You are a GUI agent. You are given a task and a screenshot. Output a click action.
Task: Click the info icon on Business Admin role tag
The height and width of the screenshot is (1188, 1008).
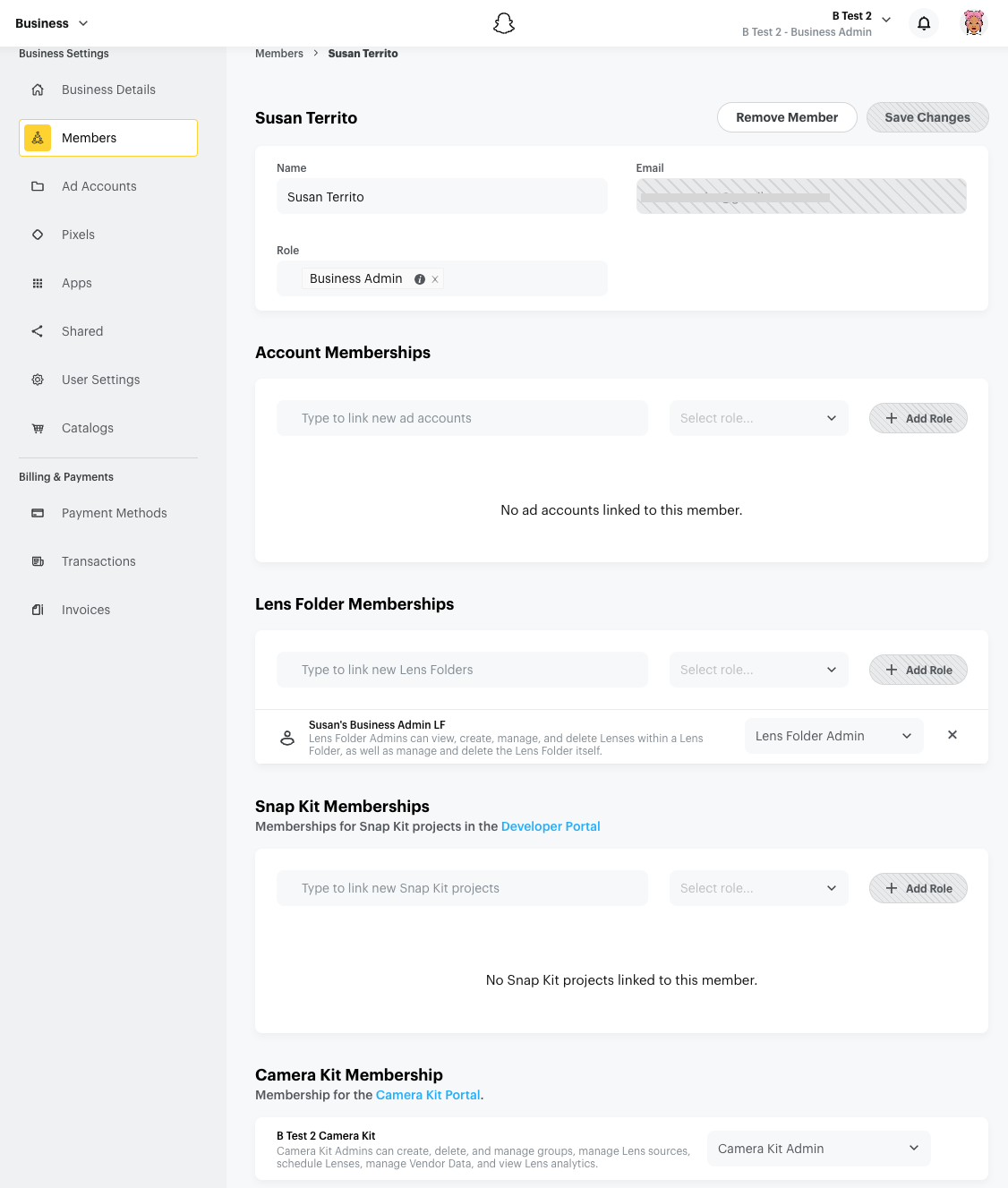click(419, 278)
